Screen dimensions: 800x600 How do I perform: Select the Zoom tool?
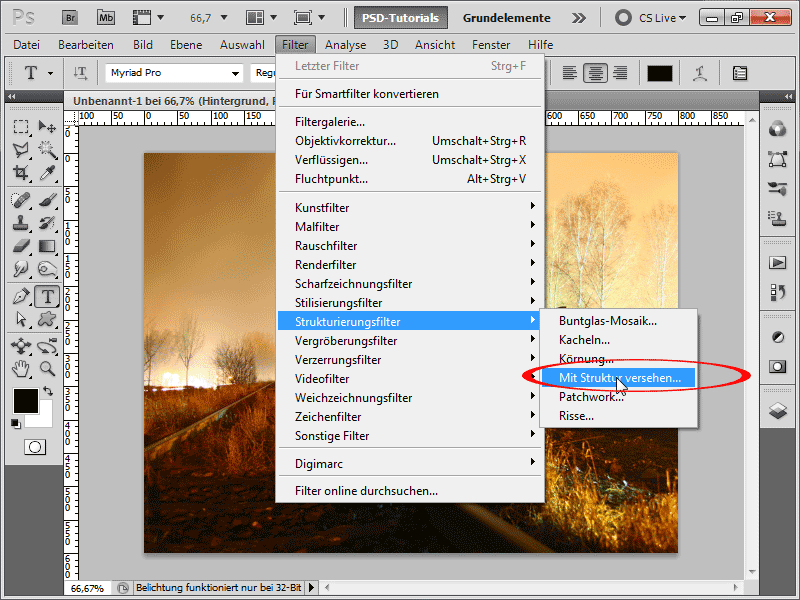(47, 368)
